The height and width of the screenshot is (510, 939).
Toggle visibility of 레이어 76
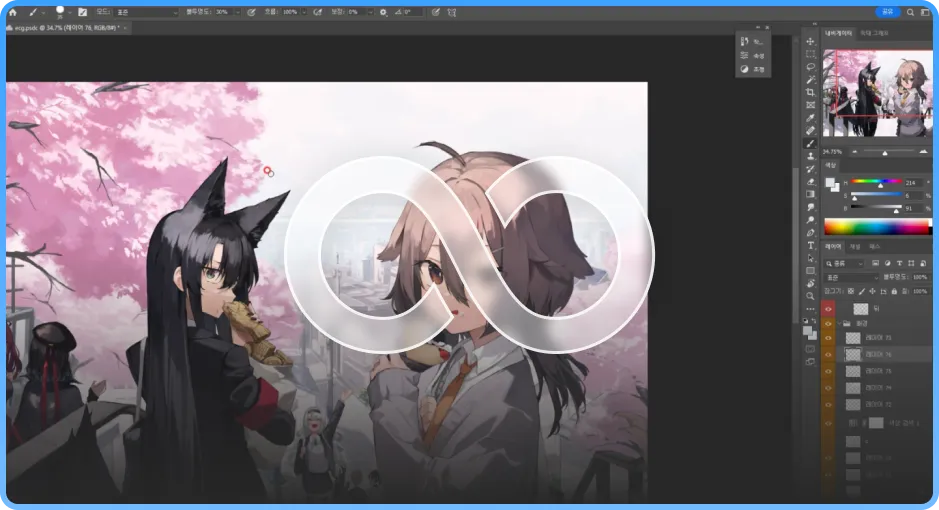[828, 354]
